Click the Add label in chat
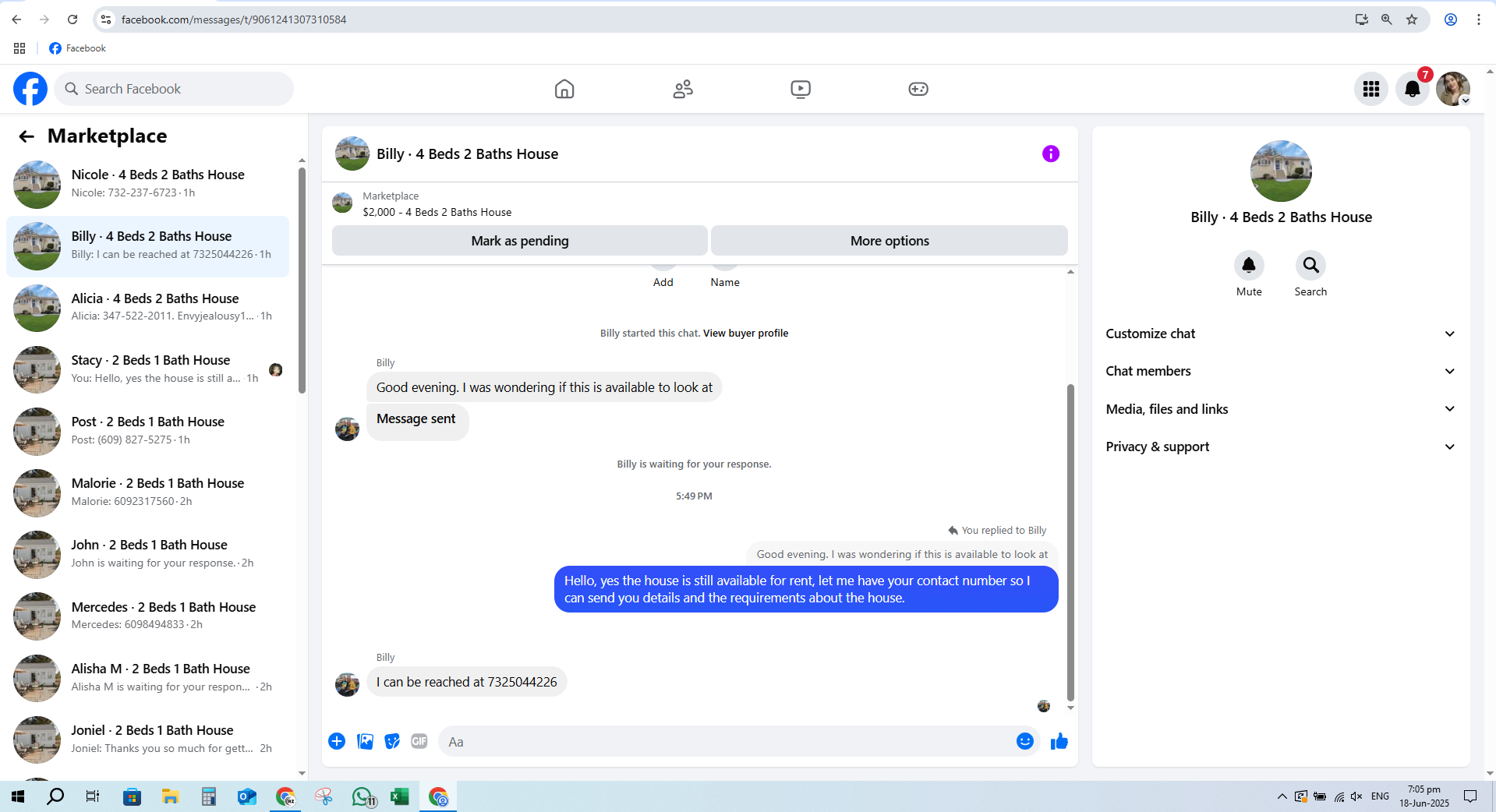The image size is (1496, 812). [x=663, y=282]
